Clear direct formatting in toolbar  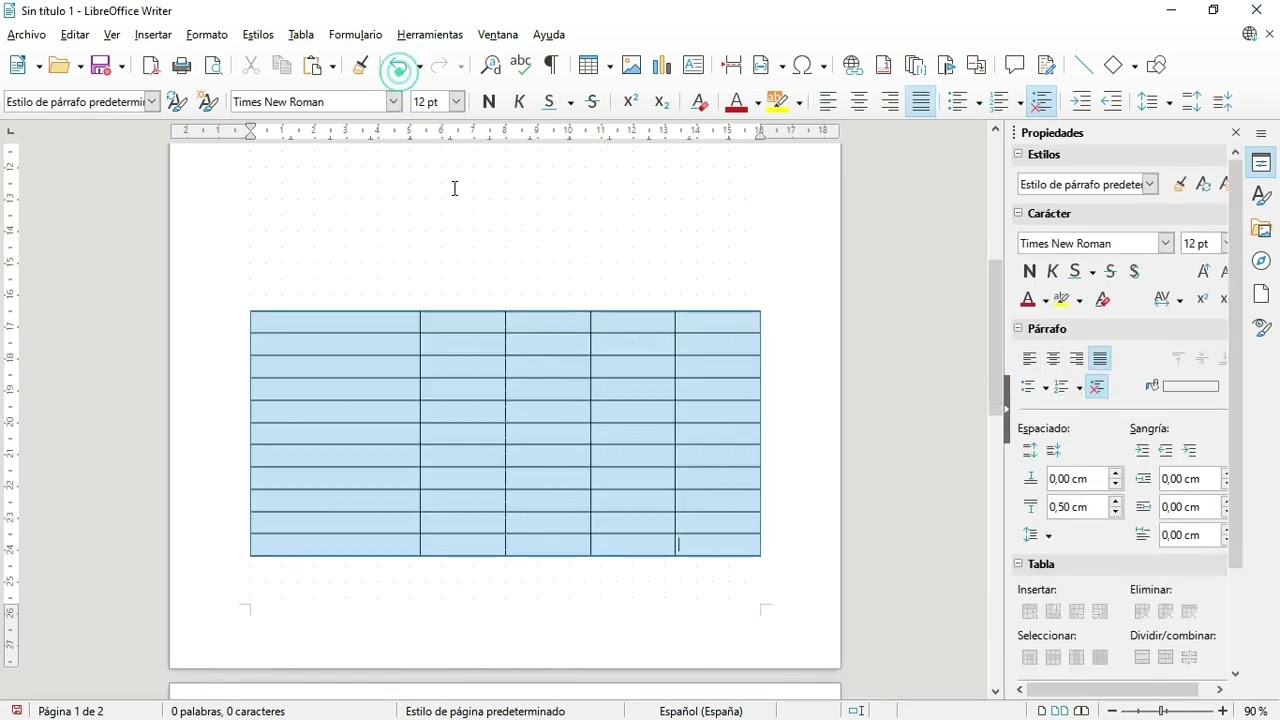700,102
